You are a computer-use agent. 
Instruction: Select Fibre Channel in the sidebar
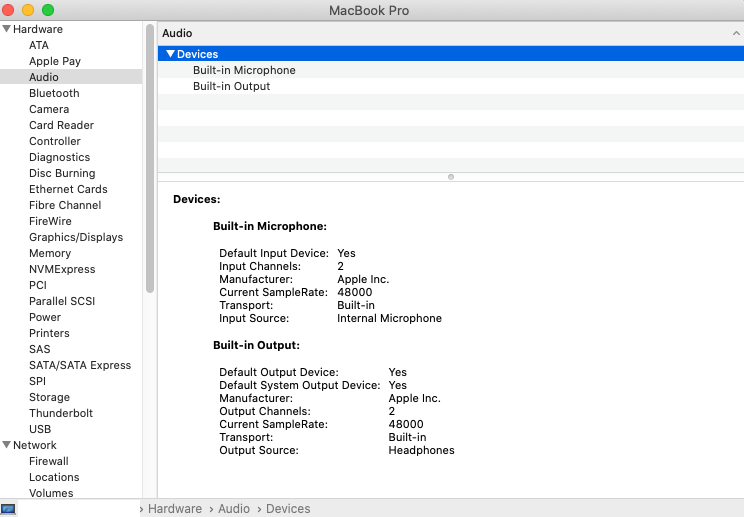point(65,205)
